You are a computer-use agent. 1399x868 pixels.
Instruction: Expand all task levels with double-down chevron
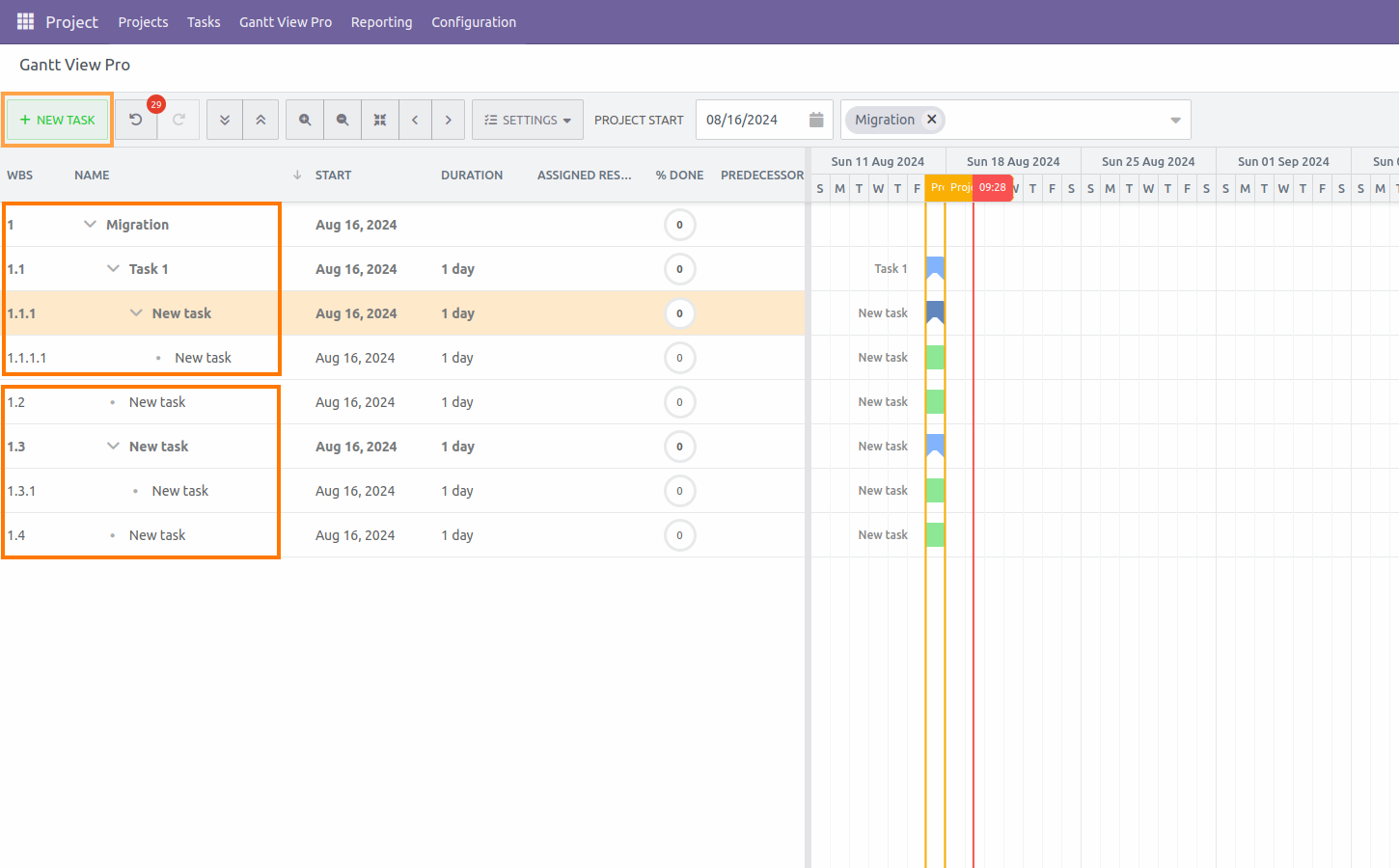pos(224,119)
